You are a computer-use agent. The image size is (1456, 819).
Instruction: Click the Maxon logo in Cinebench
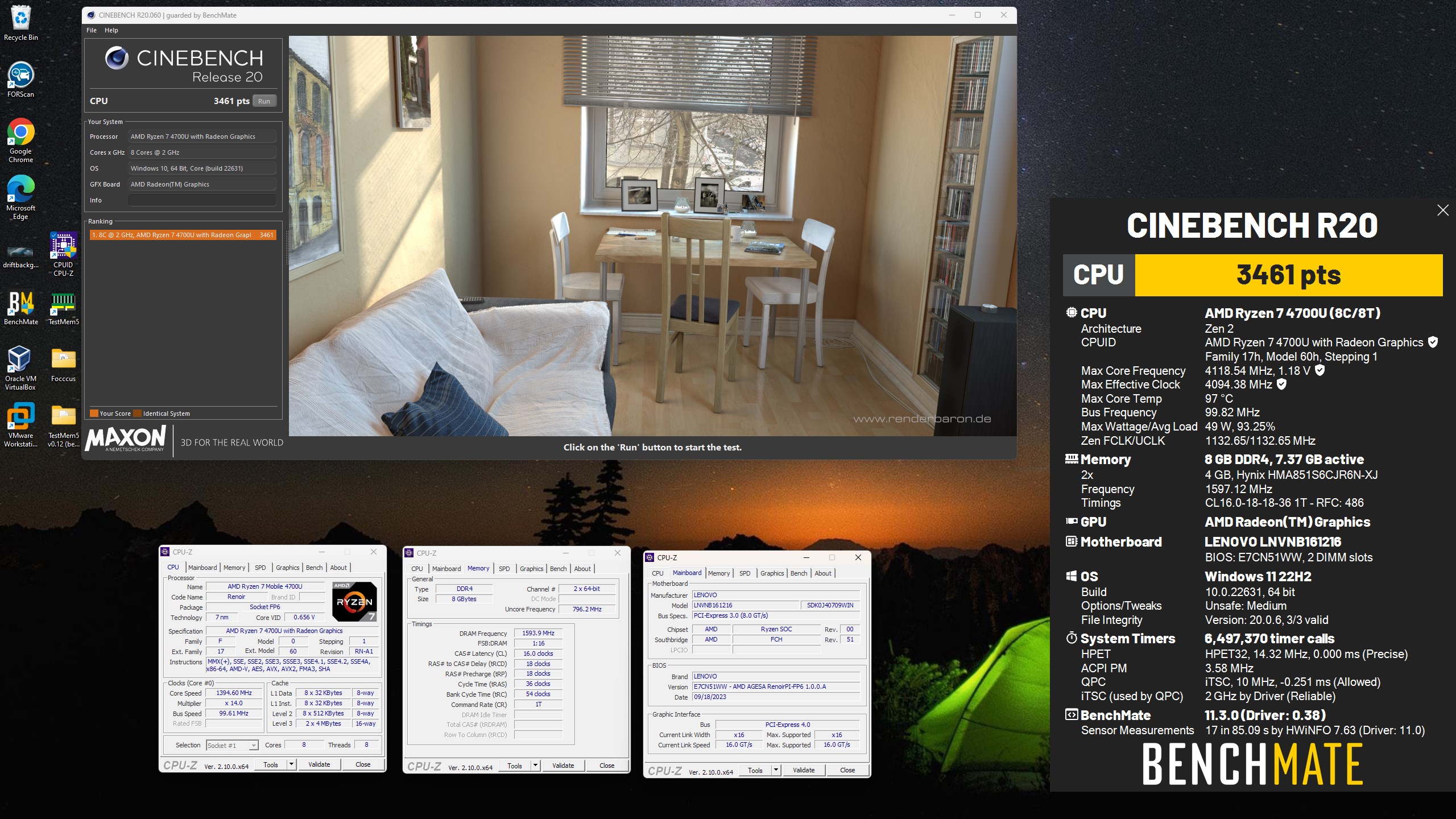pos(126,439)
